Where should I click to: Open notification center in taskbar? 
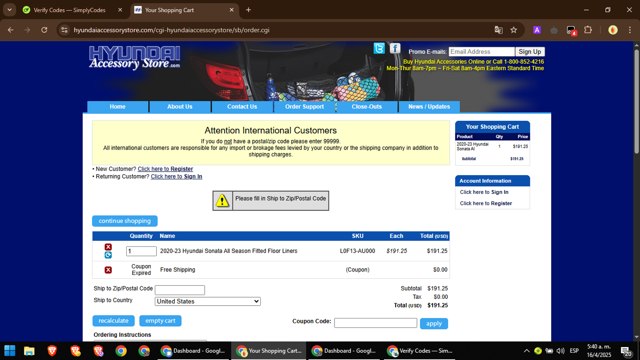pos(627,351)
